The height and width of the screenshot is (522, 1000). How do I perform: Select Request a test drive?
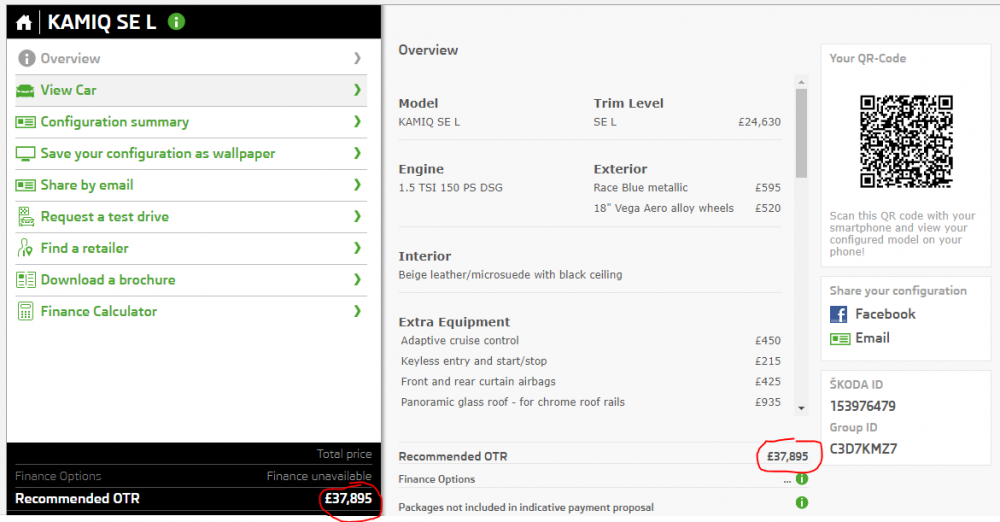click(191, 216)
